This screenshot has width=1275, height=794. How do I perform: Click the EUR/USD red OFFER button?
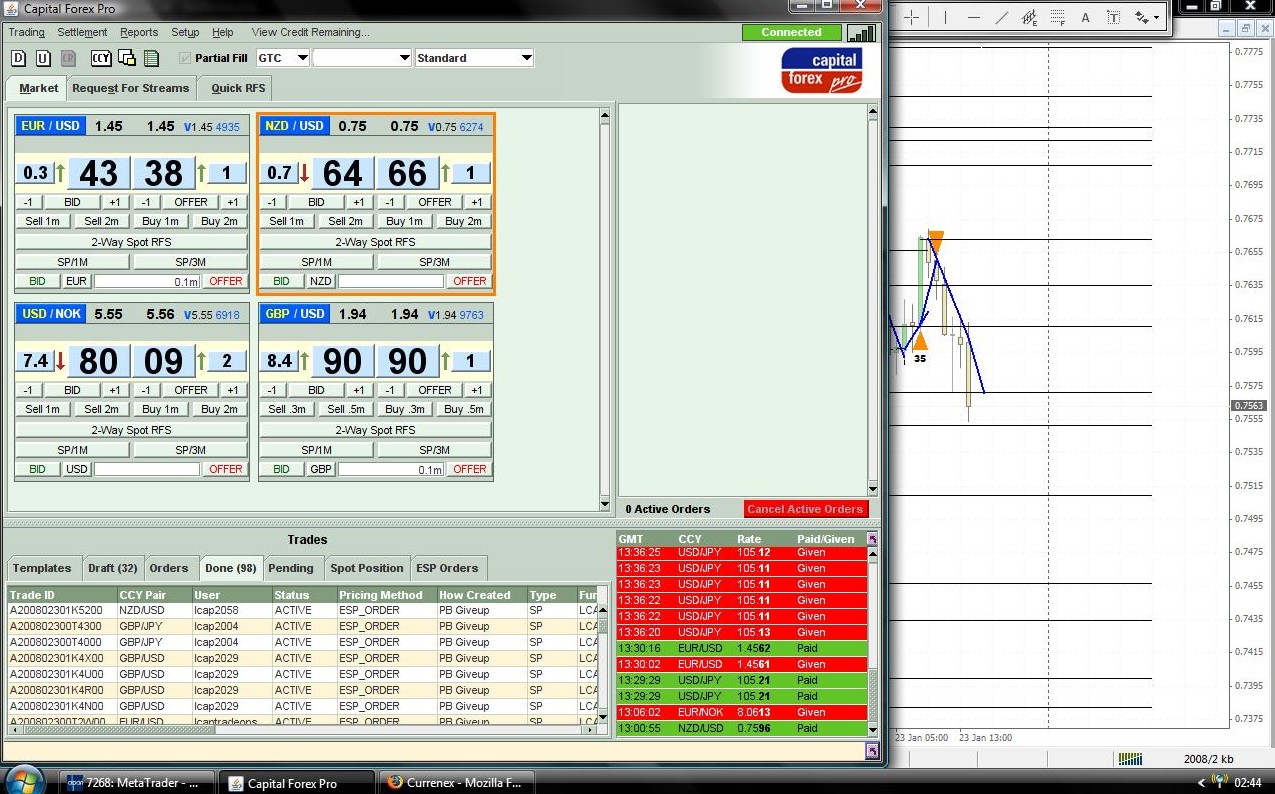click(x=225, y=281)
